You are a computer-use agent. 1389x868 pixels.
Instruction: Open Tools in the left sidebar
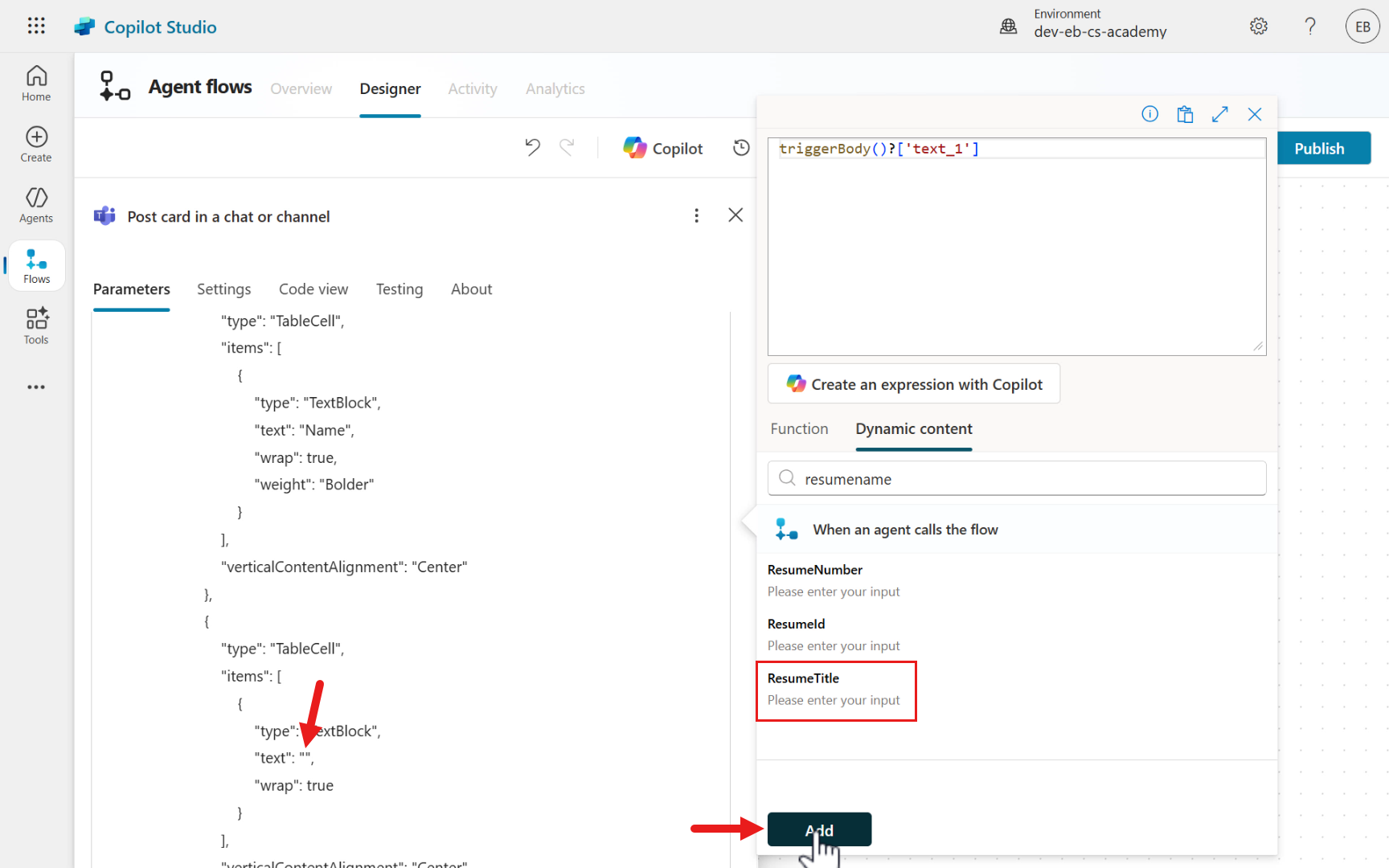[36, 326]
